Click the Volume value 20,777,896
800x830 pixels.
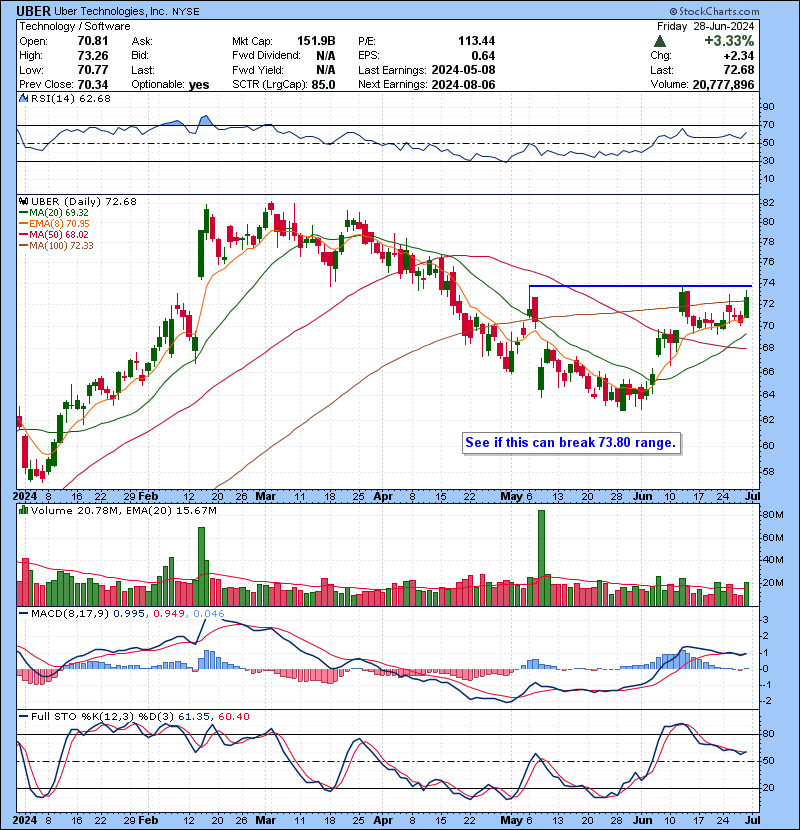(723, 84)
